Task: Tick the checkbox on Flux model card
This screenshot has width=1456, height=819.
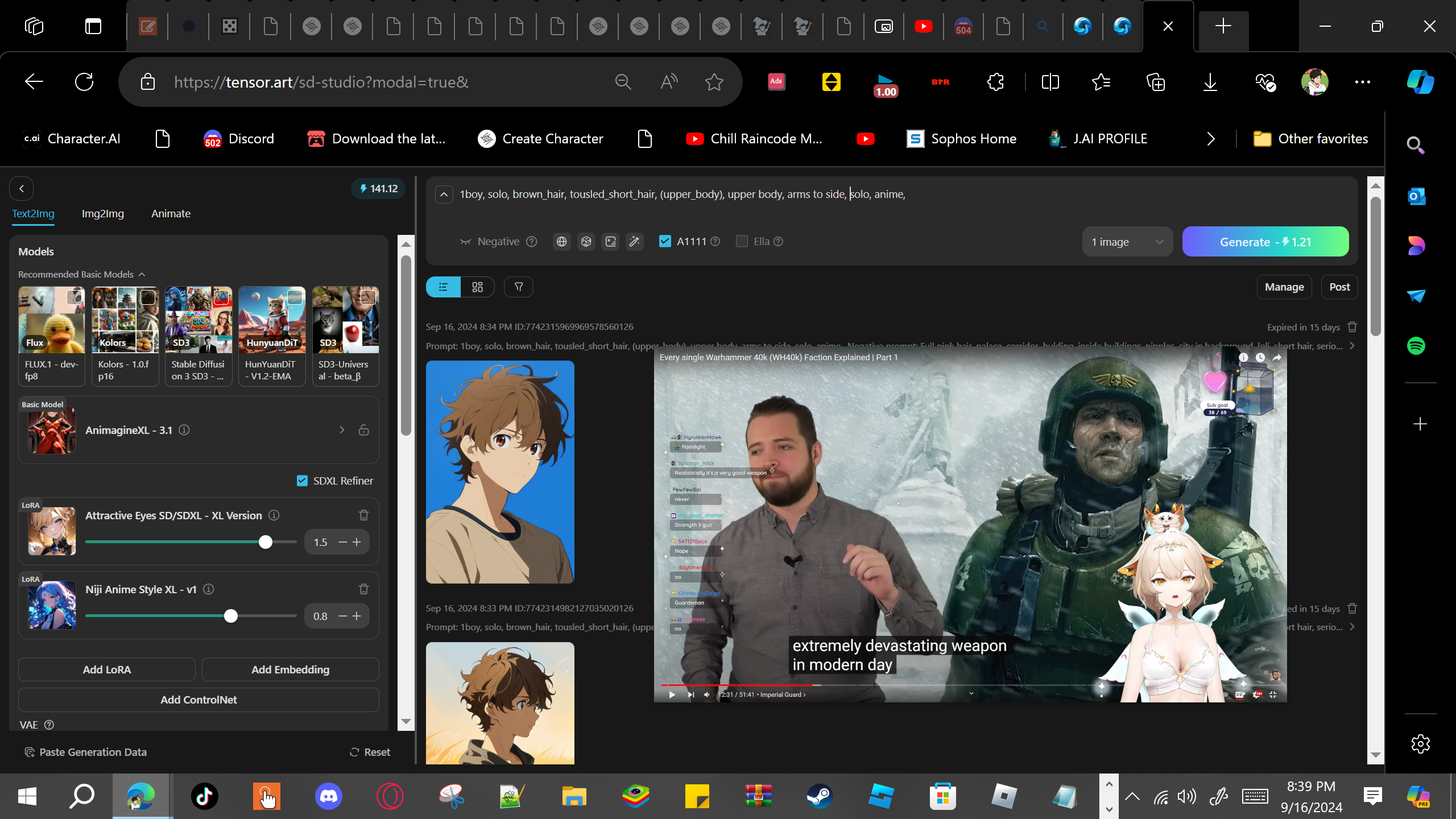Action: click(x=74, y=297)
